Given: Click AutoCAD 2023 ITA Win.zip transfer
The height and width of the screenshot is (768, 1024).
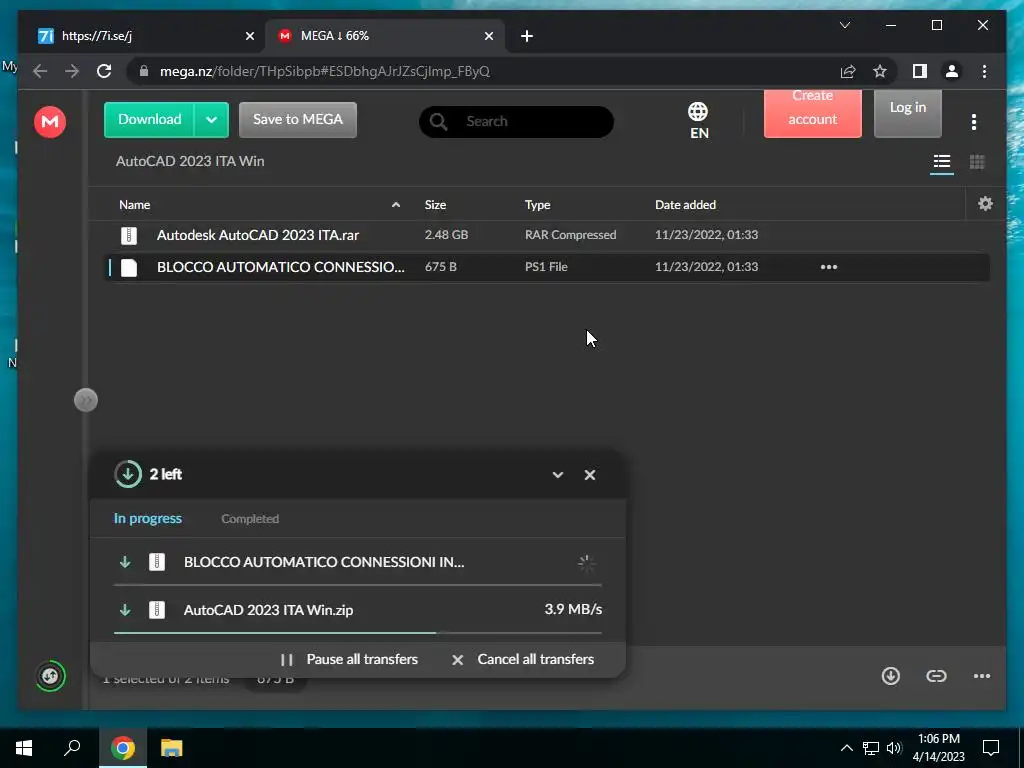Looking at the screenshot, I should point(358,610).
